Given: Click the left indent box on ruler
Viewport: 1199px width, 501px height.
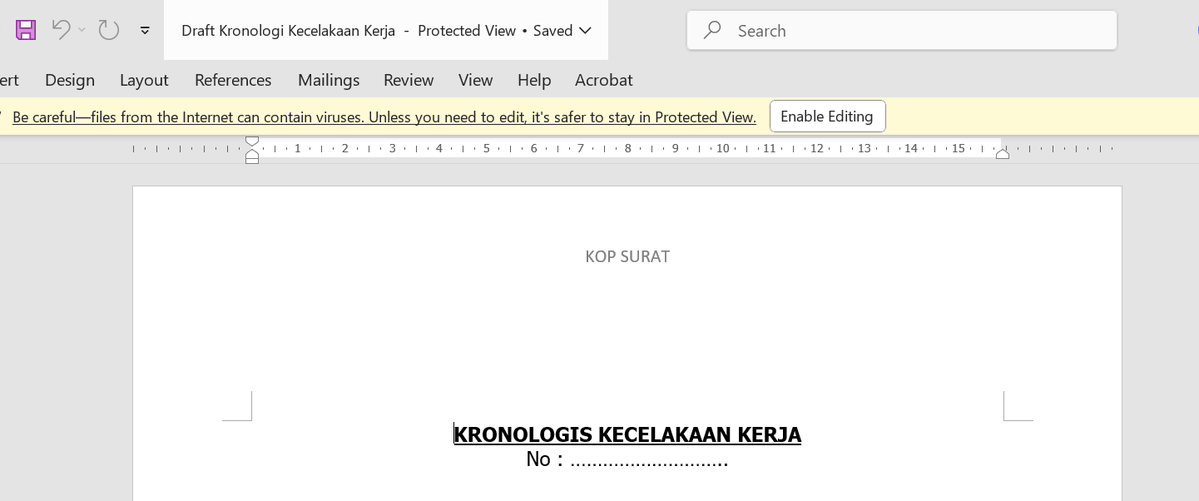Looking at the screenshot, I should coord(252,160).
